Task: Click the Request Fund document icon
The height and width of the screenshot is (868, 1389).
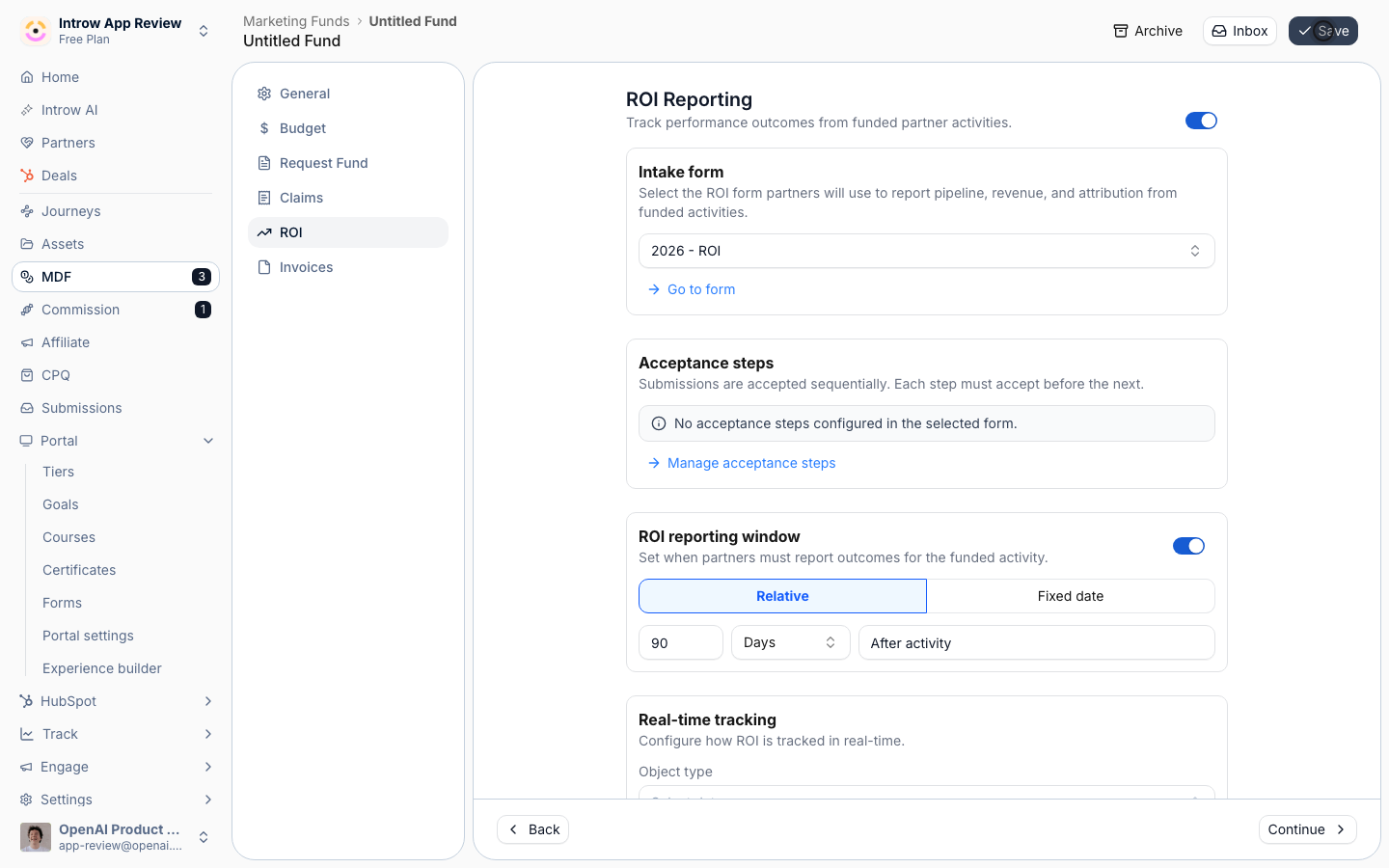Action: [264, 163]
